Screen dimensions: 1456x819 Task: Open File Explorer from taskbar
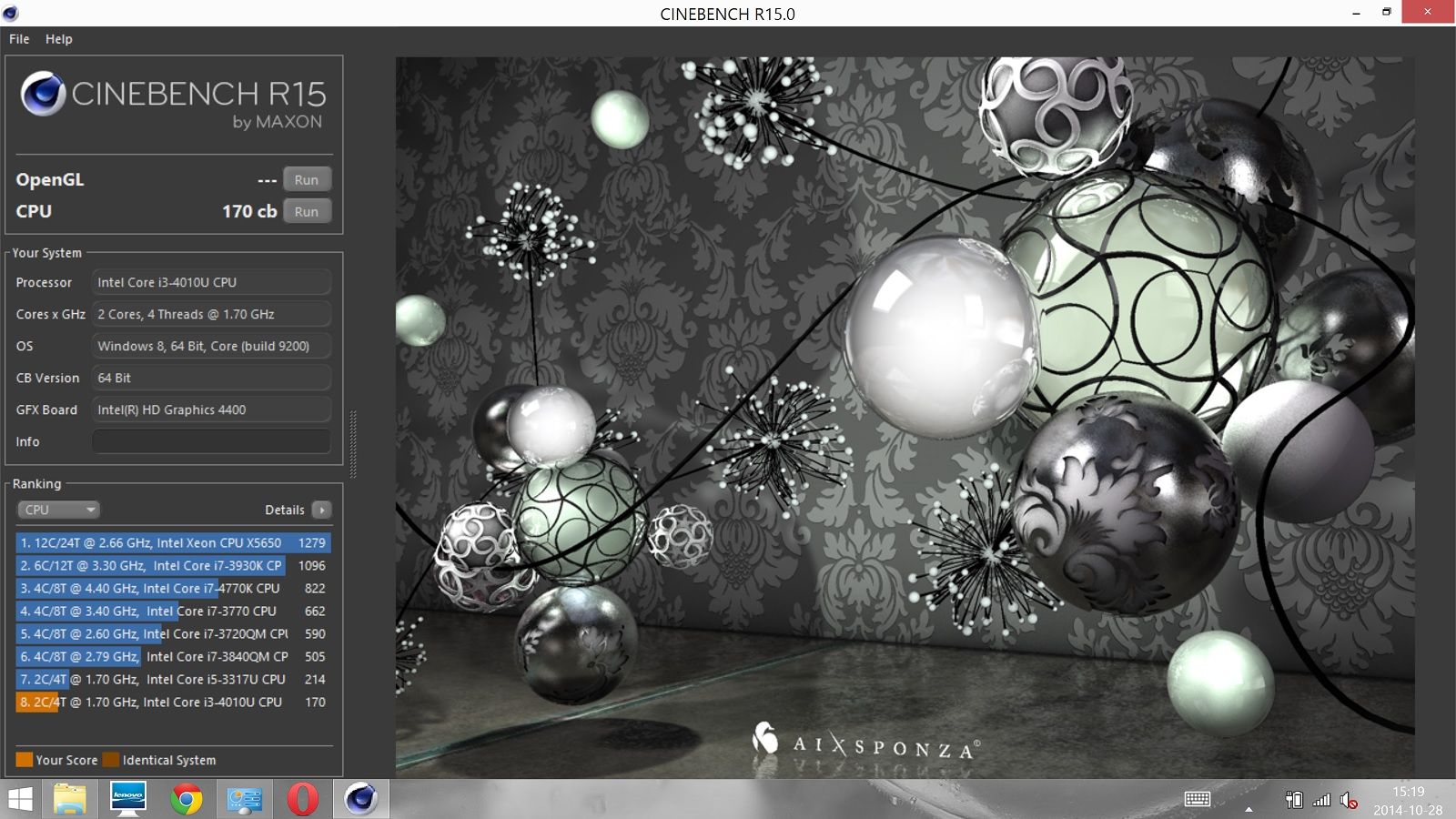(69, 799)
